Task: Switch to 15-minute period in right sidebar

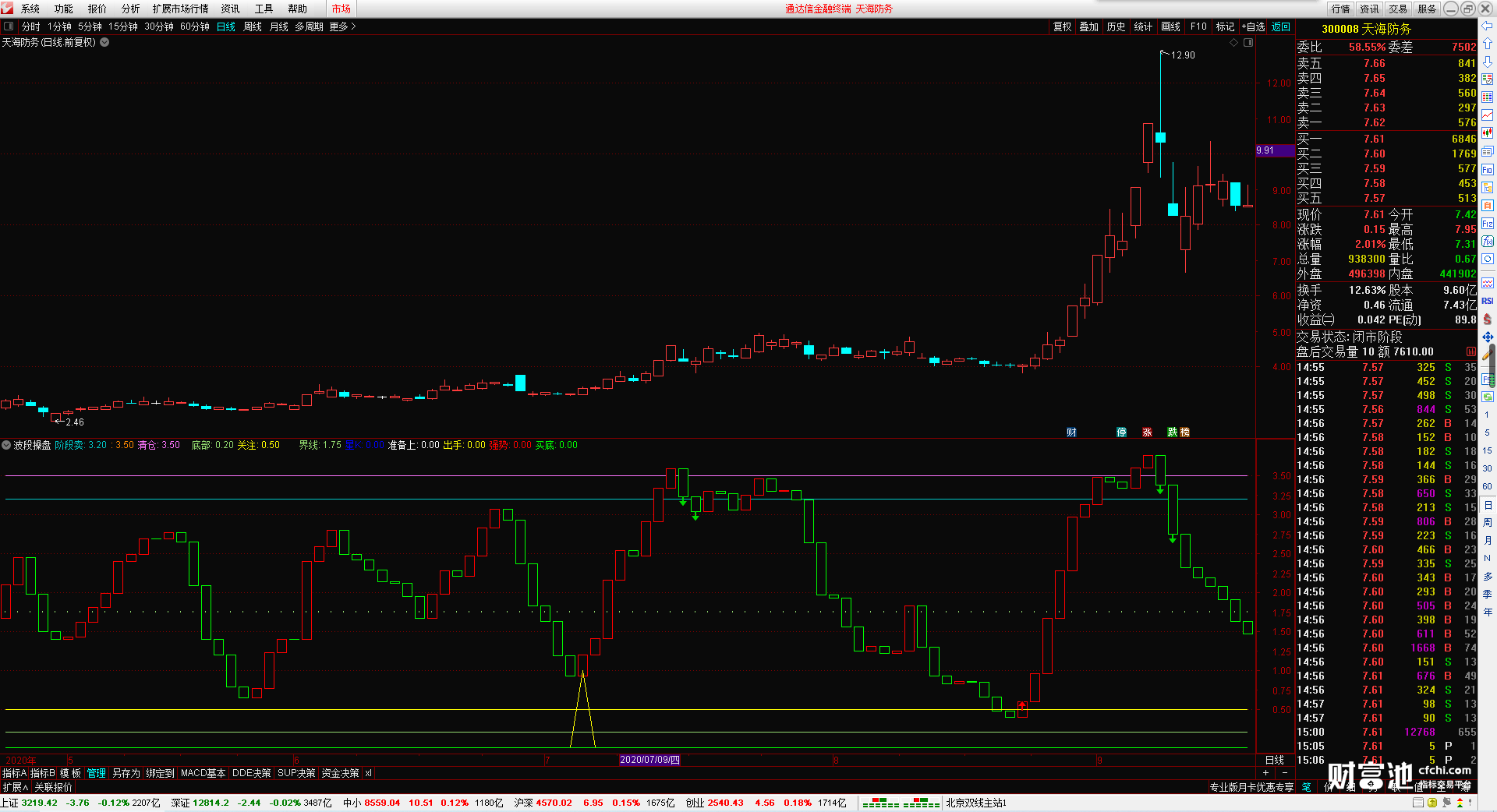Action: pyautogui.click(x=1488, y=450)
